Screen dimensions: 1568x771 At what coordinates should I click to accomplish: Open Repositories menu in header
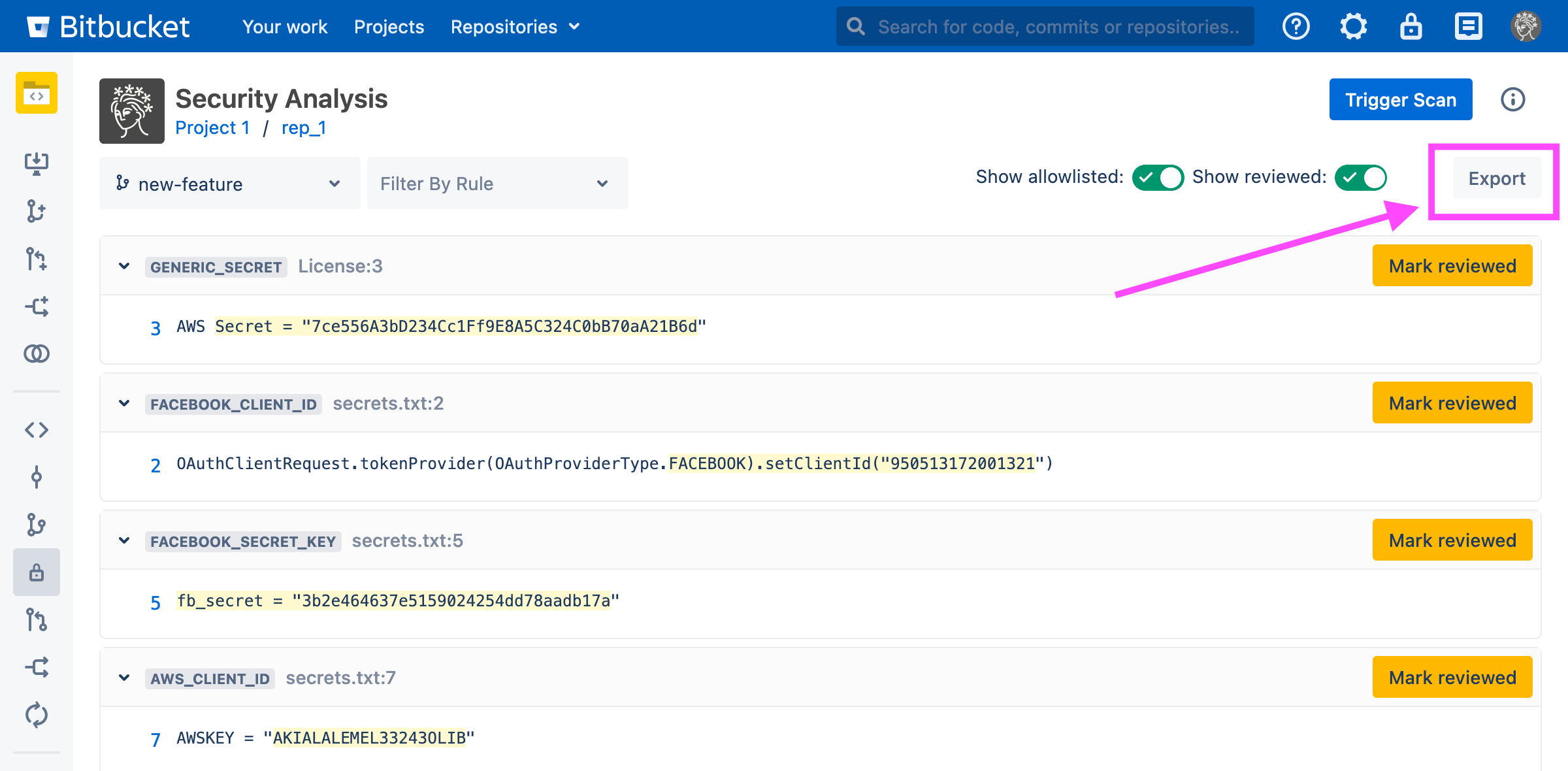pos(515,27)
